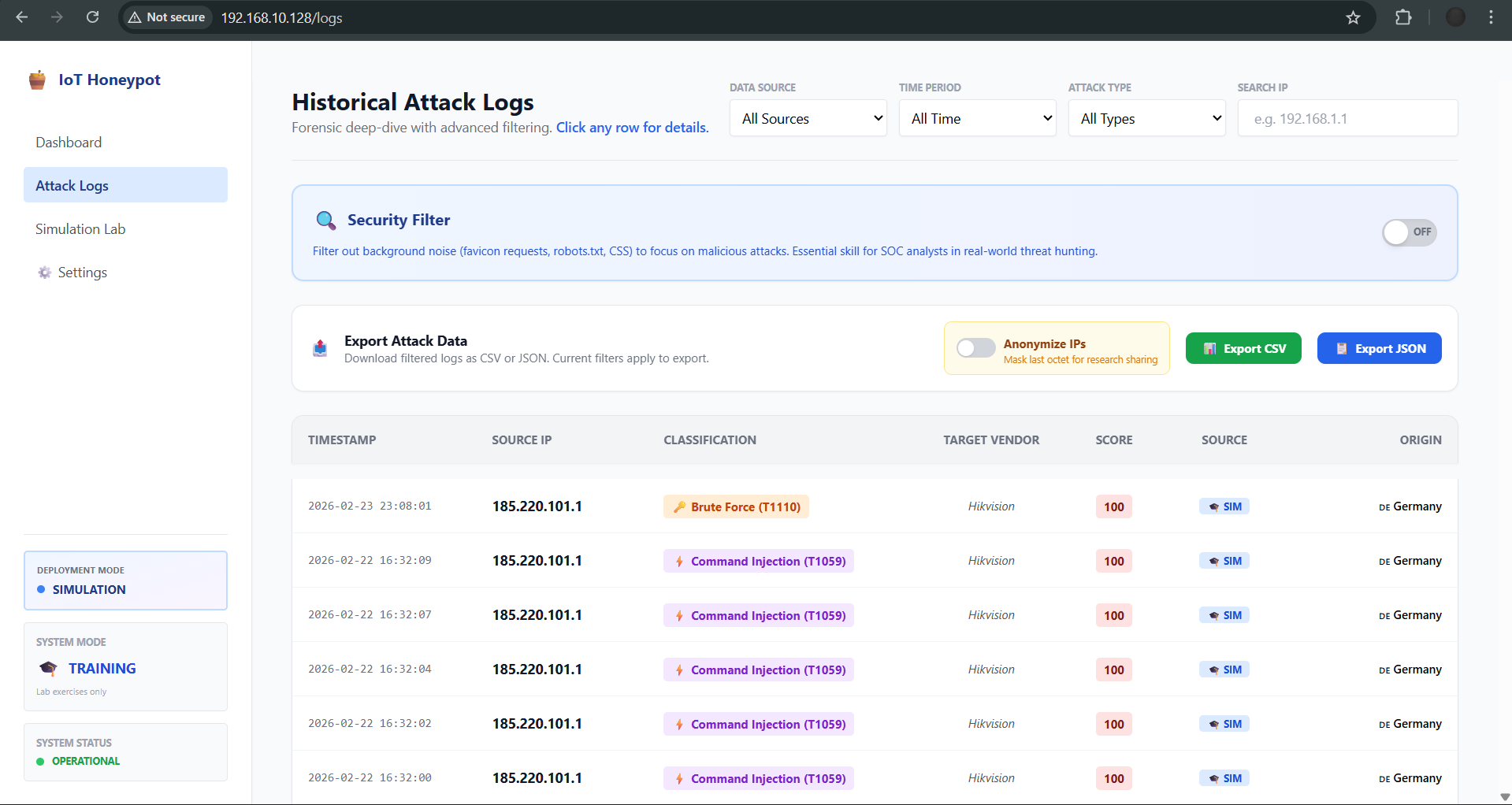Click the browser back arrow
Screen dimensions: 1512x805
tap(22, 17)
